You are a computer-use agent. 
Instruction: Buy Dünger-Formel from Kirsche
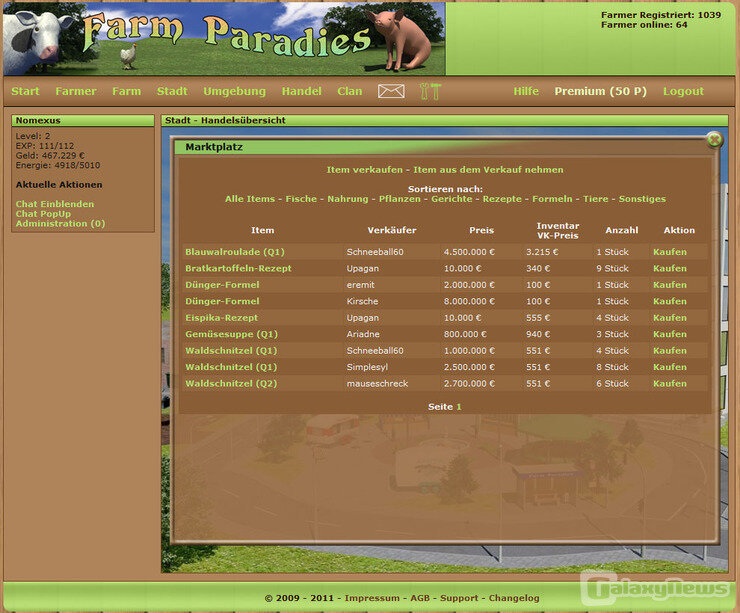[670, 302]
